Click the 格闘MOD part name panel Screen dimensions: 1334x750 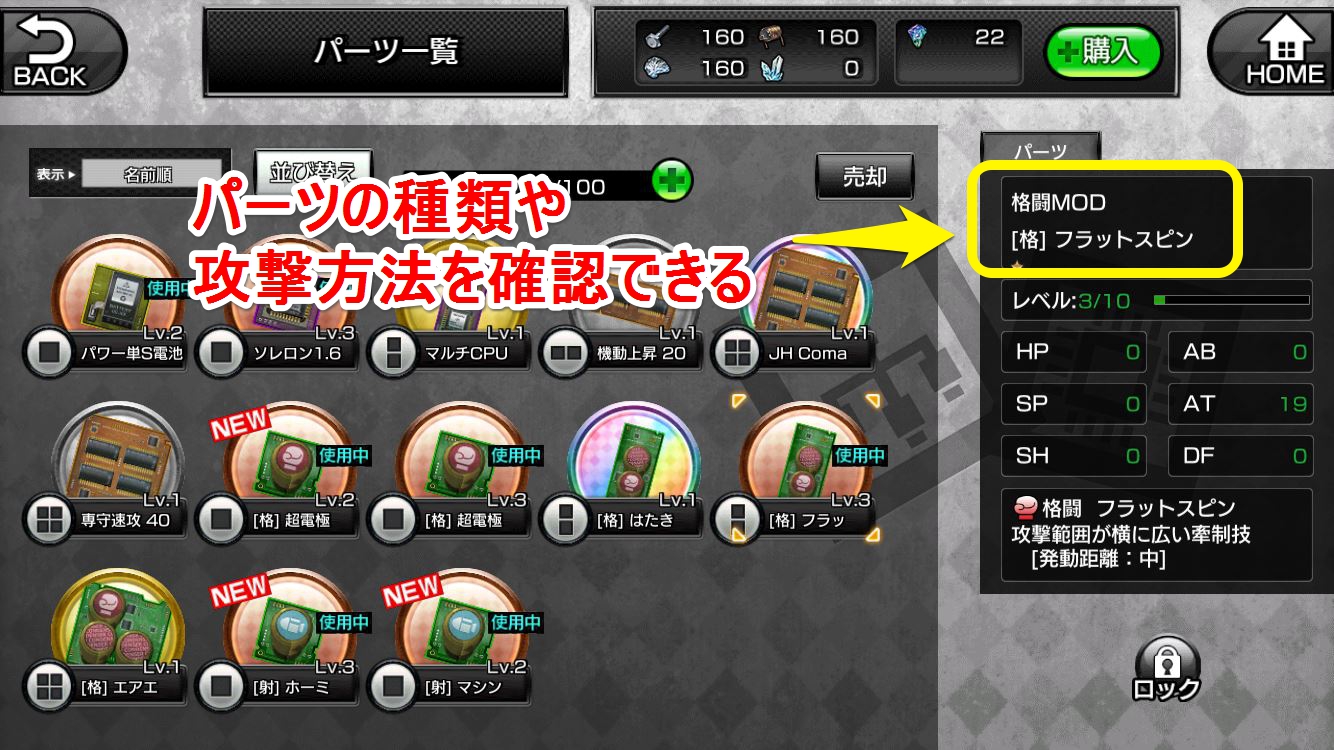click(1107, 220)
